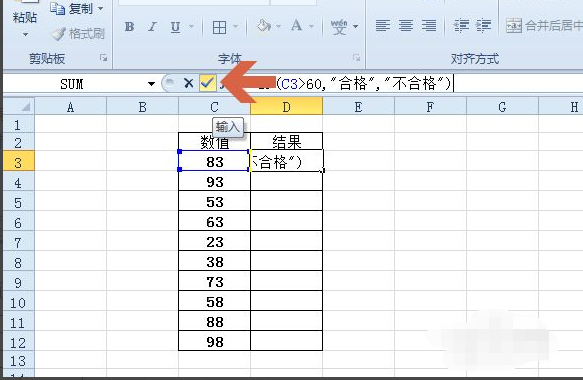This screenshot has width=583, height=380.
Task: Open the Copy dropdown arrow
Action: pos(100,8)
